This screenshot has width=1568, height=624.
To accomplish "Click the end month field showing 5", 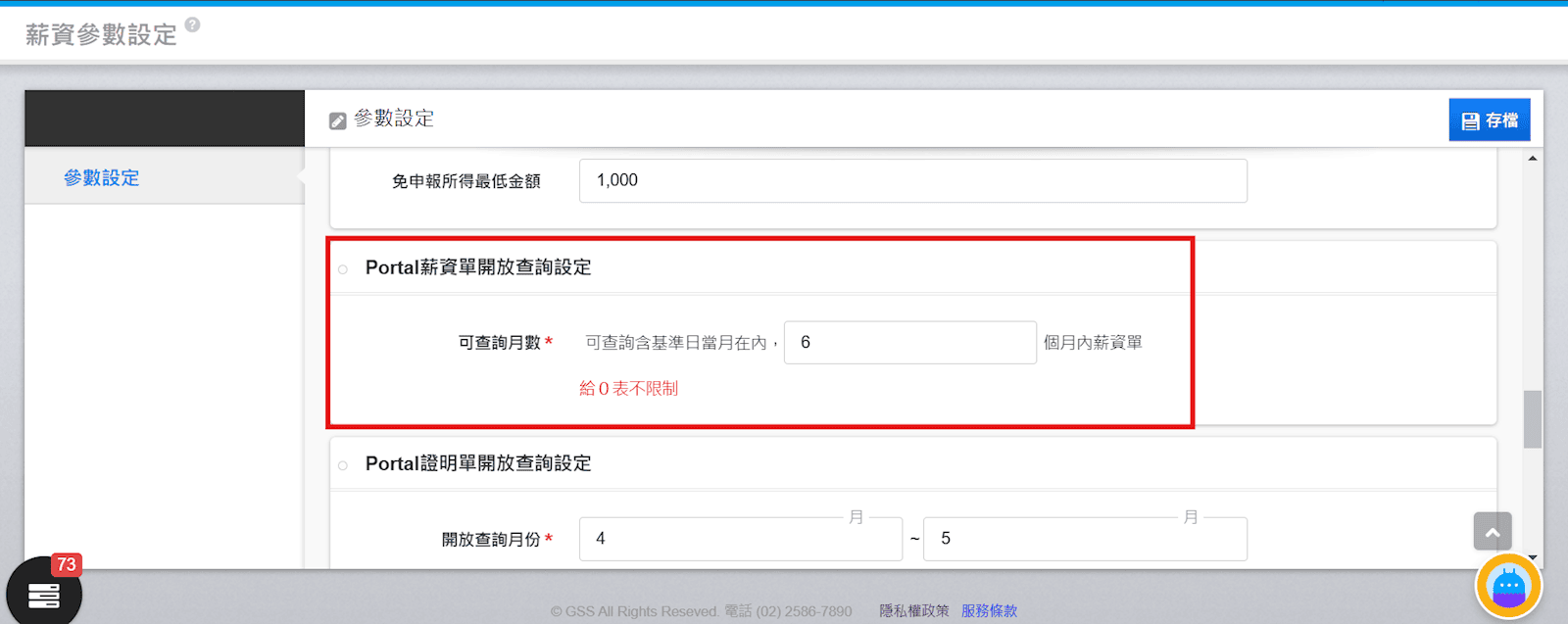I will click(1085, 539).
